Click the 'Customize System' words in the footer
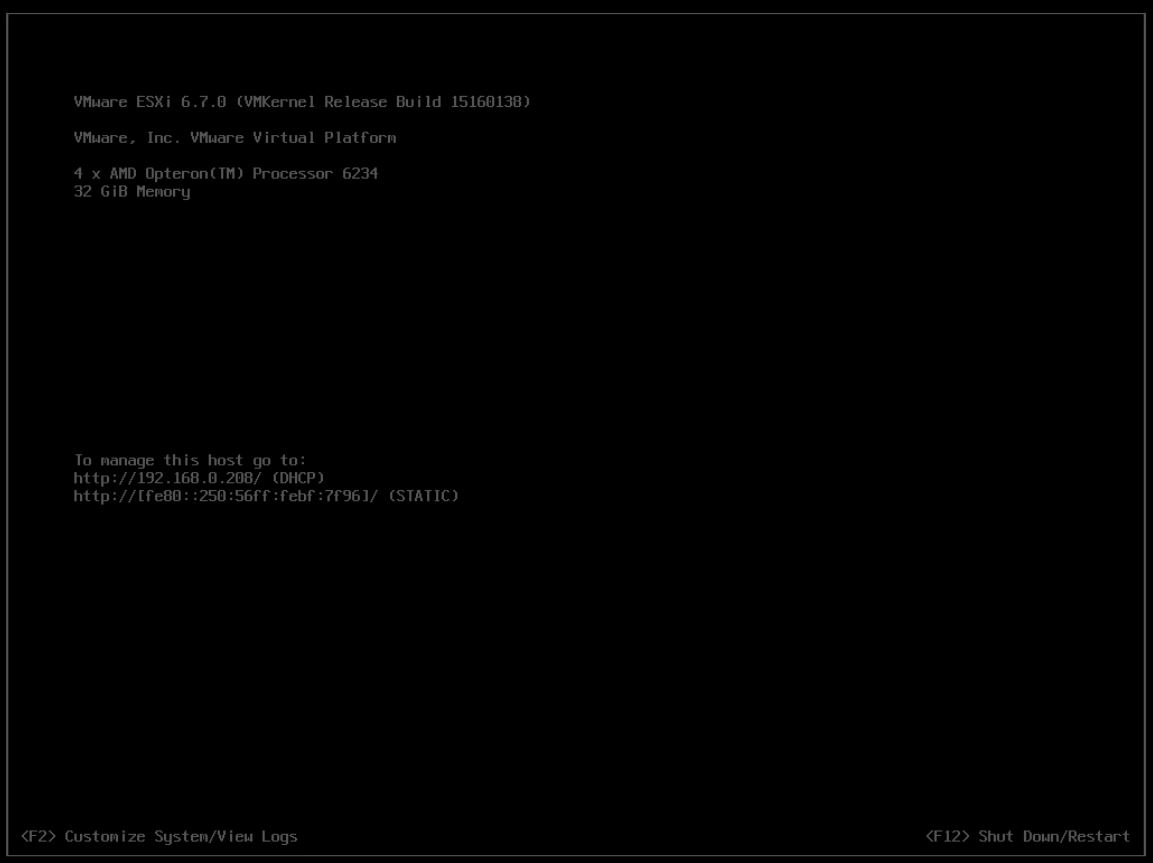This screenshot has width=1153, height=863. tap(136, 836)
